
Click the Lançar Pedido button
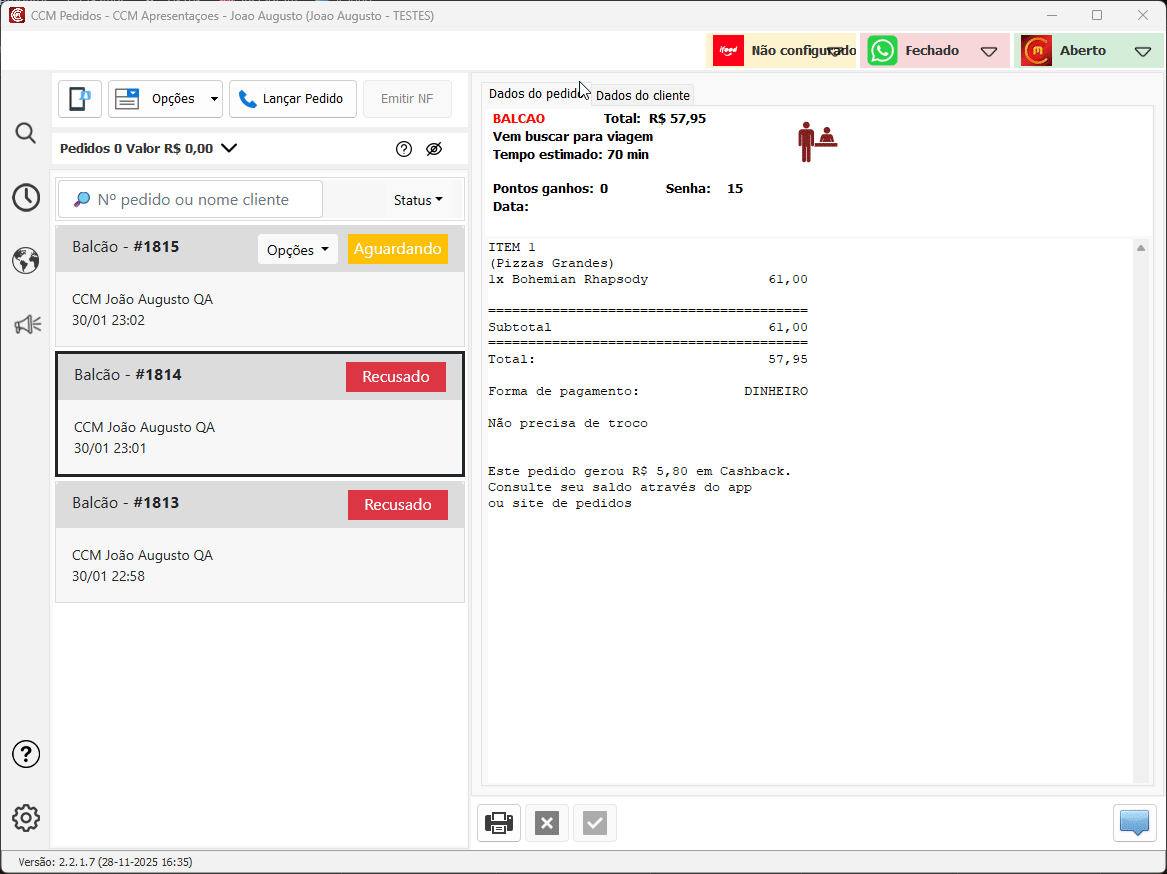pos(292,99)
